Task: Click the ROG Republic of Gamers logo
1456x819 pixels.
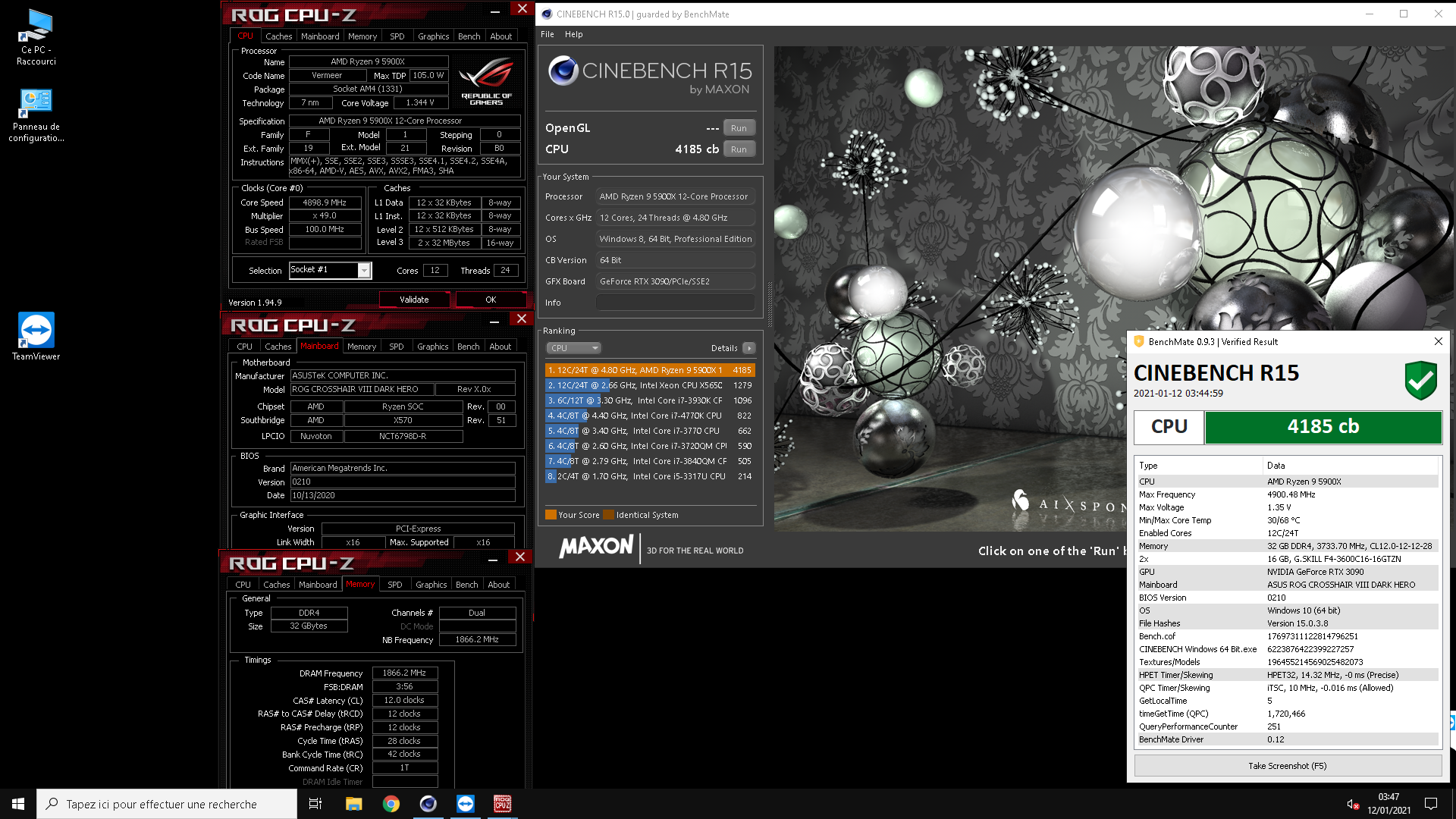Action: tap(486, 81)
